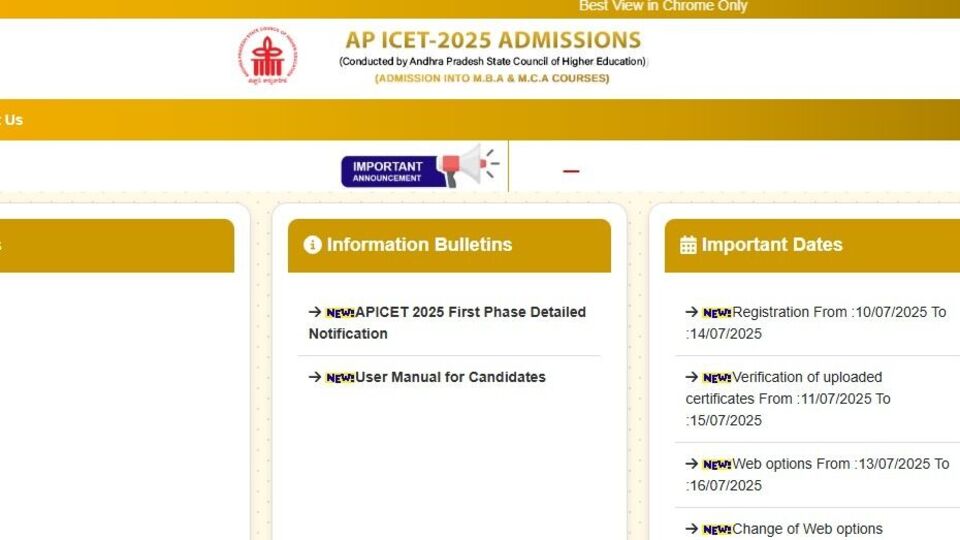Screen dimensions: 960x540
Task: Click the arrow icon before First Phase Notification
Action: [315, 312]
